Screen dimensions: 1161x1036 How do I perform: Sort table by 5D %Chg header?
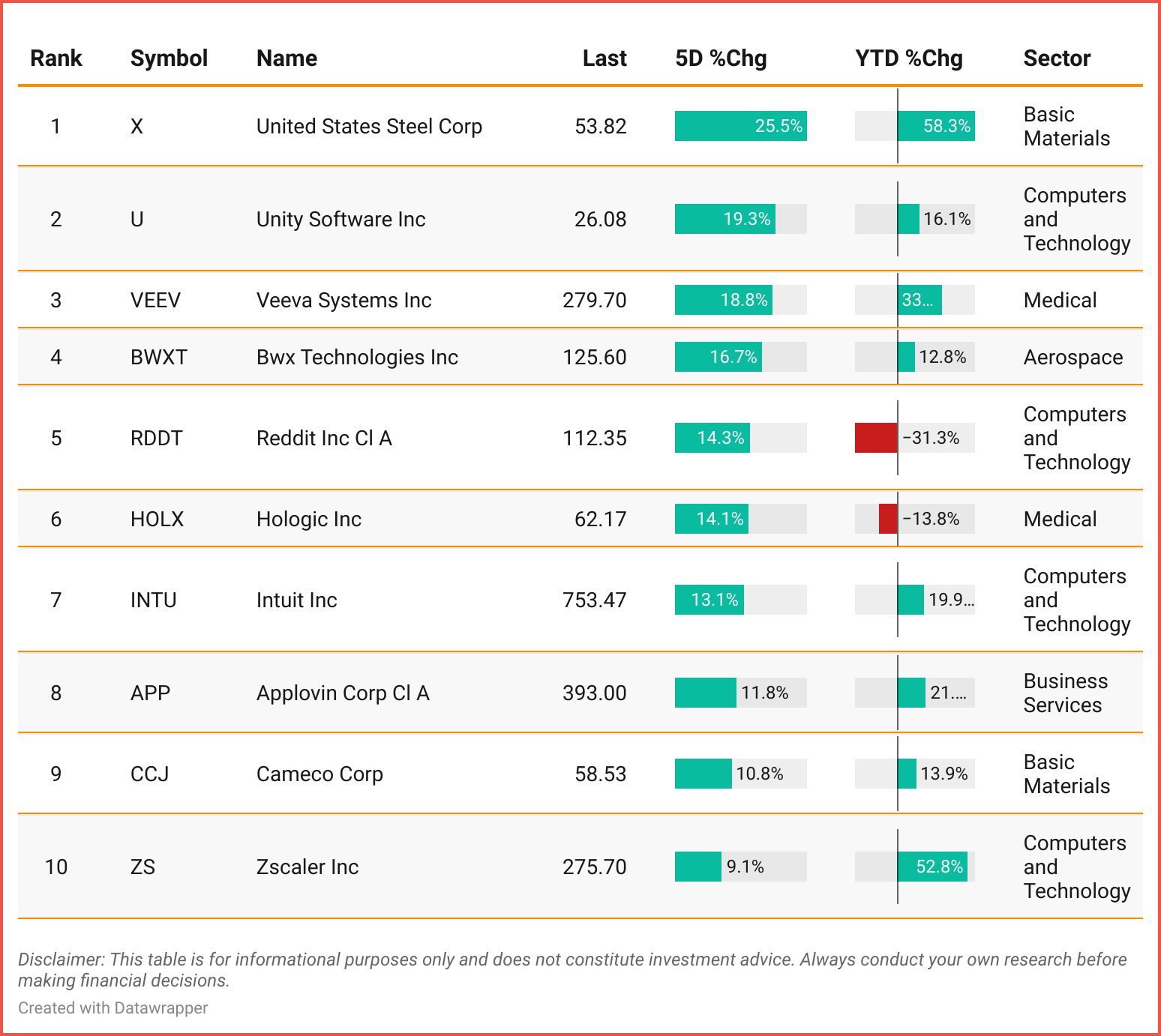click(x=721, y=58)
